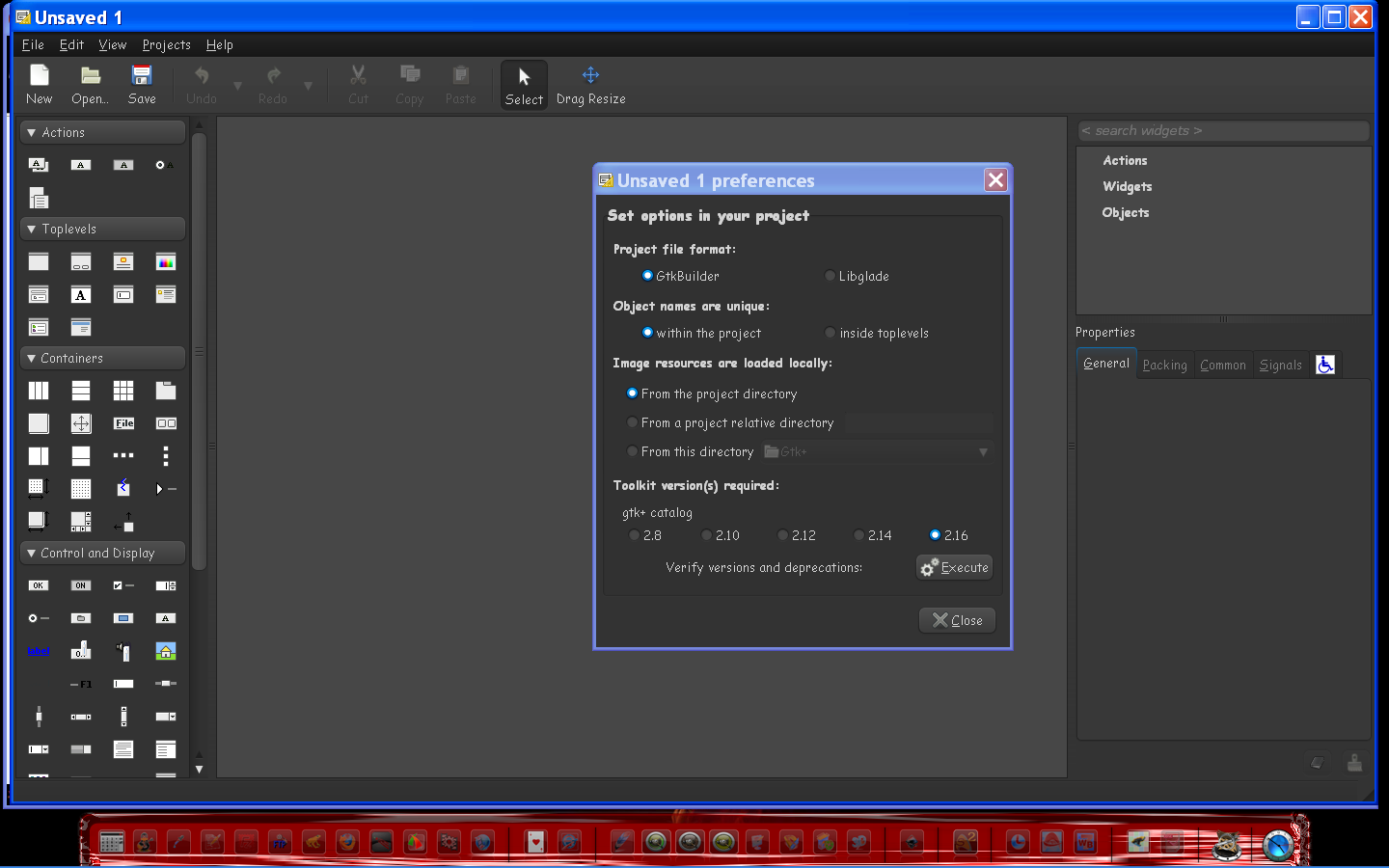This screenshot has height=868, width=1389.
Task: Open the Undo history dropdown arrow
Action: point(237,86)
